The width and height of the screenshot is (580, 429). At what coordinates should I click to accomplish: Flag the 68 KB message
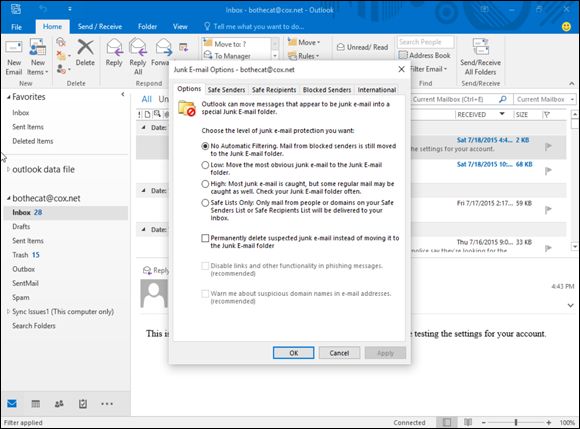tap(548, 170)
